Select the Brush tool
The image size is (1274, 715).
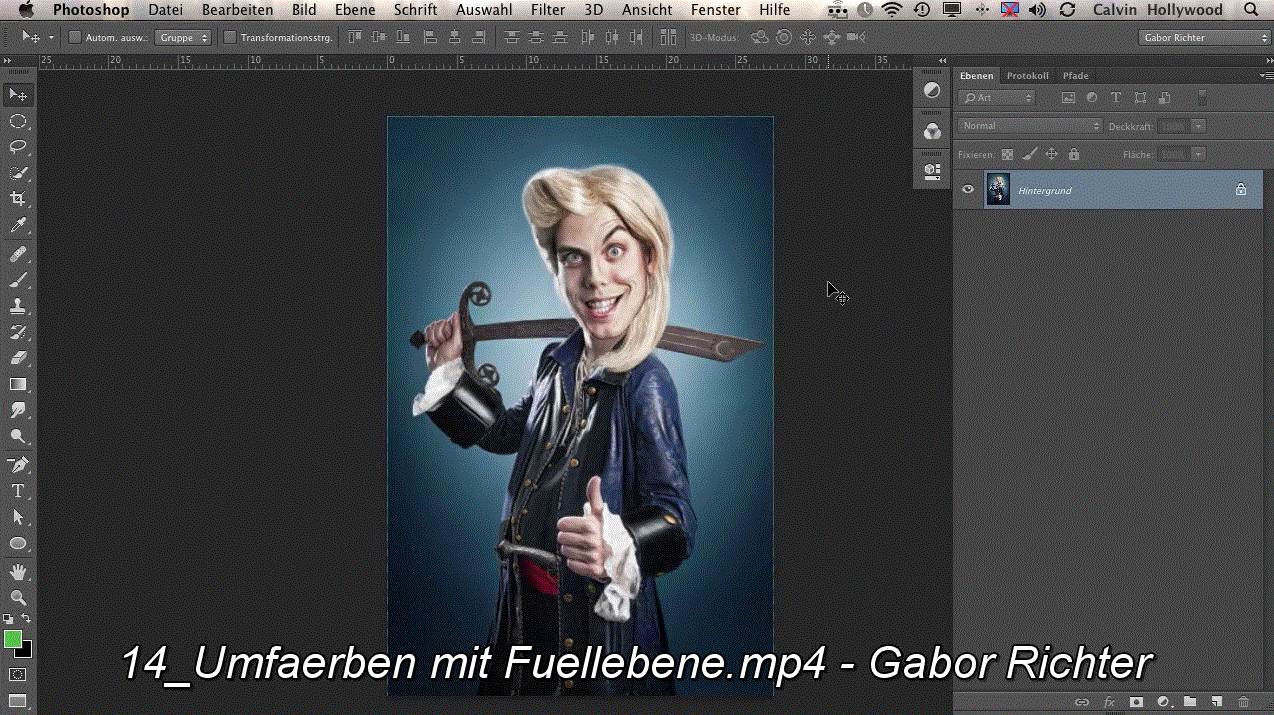coord(18,281)
